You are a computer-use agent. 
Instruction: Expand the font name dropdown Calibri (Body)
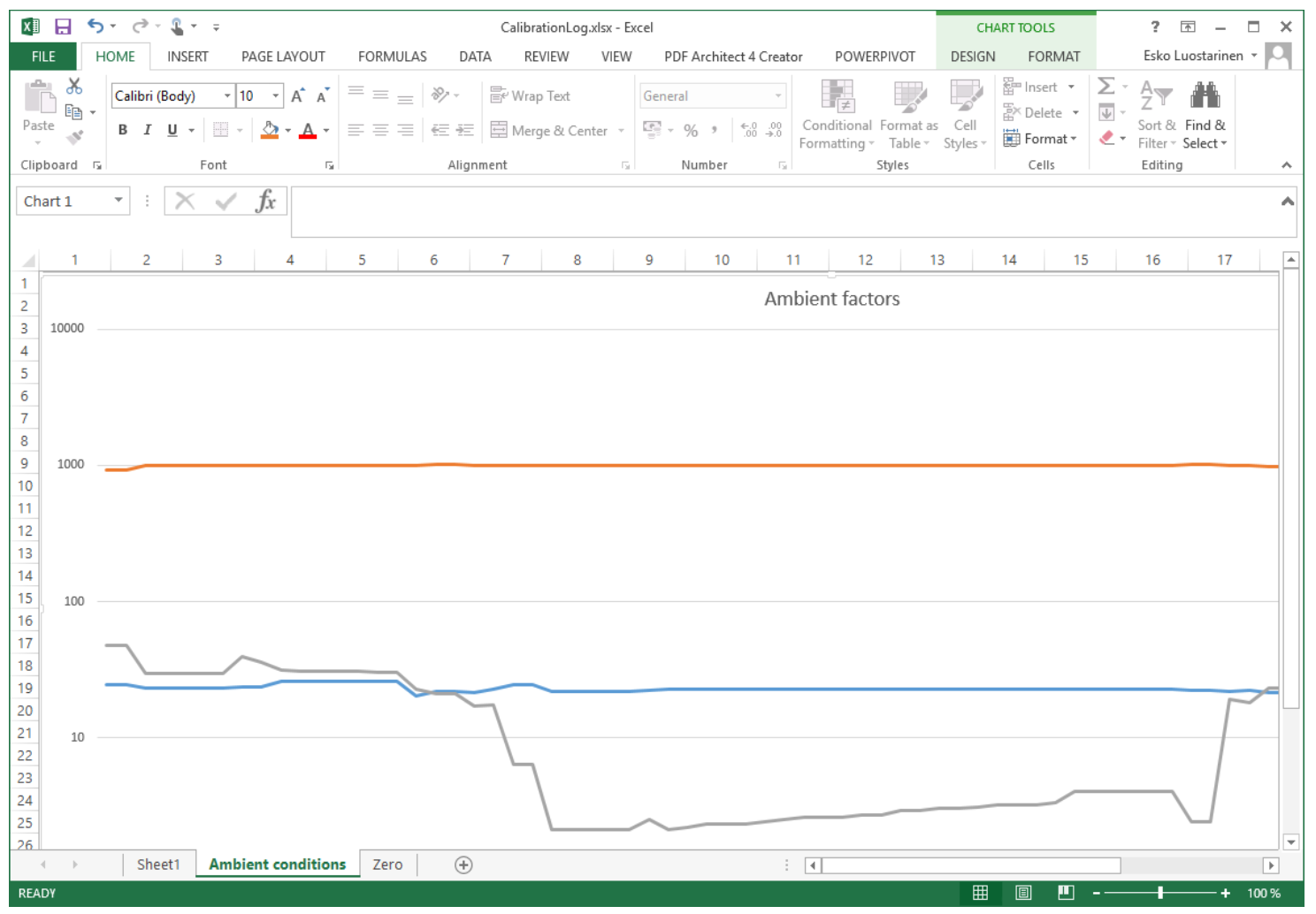tap(227, 95)
